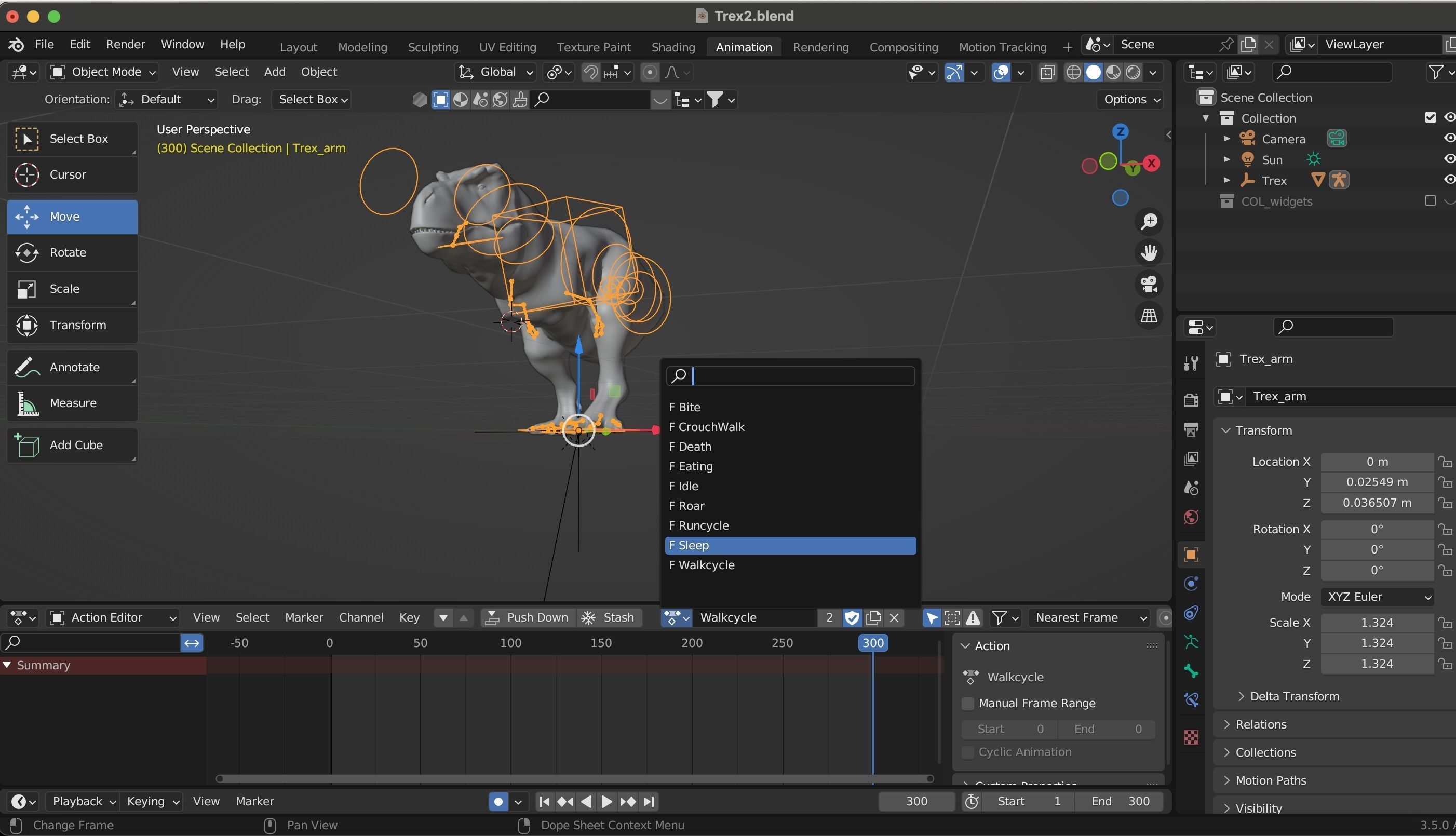
Task: Click the Stash button
Action: (x=609, y=618)
